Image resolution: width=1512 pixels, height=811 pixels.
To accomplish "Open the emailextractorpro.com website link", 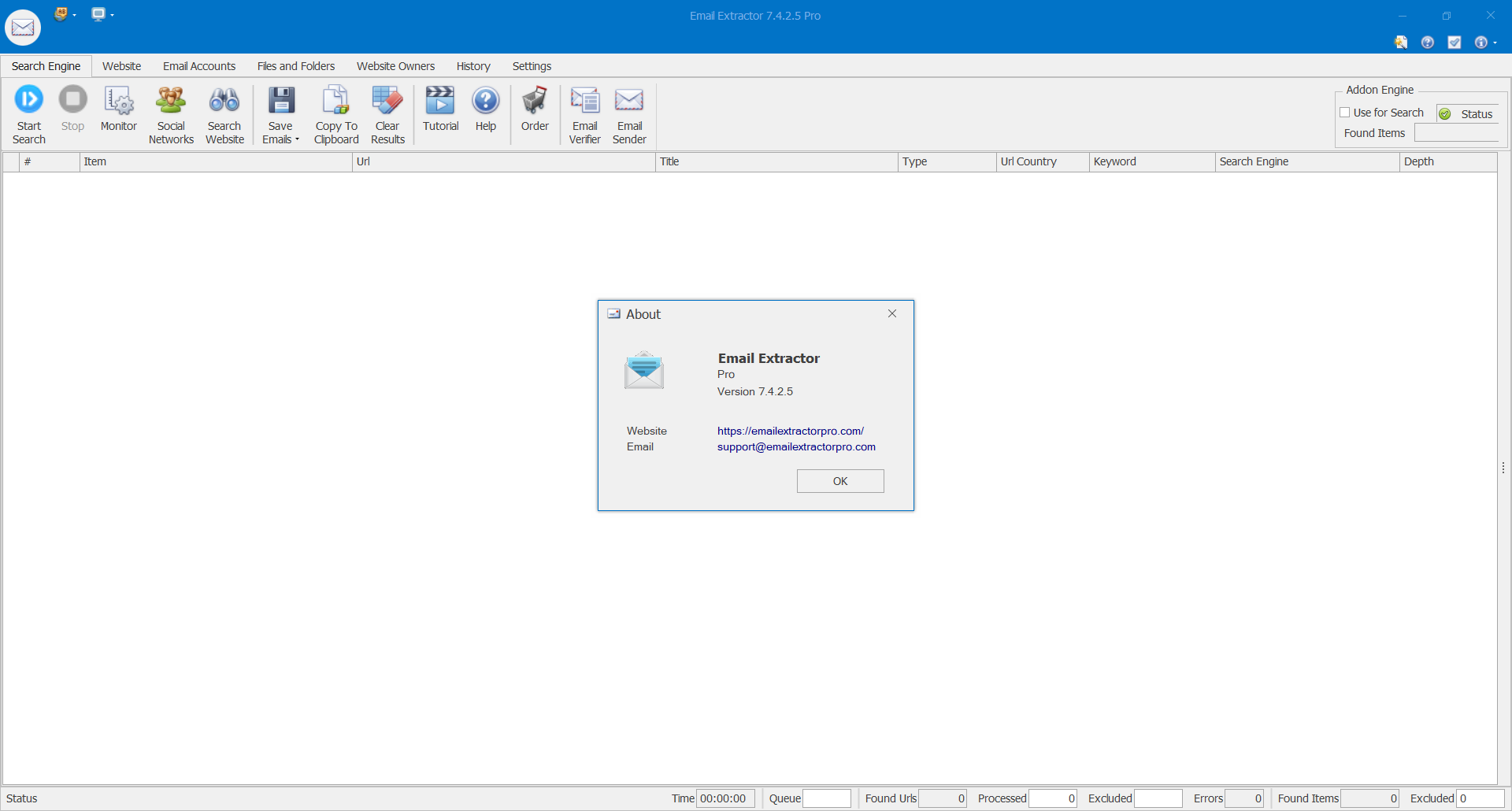I will 790,431.
